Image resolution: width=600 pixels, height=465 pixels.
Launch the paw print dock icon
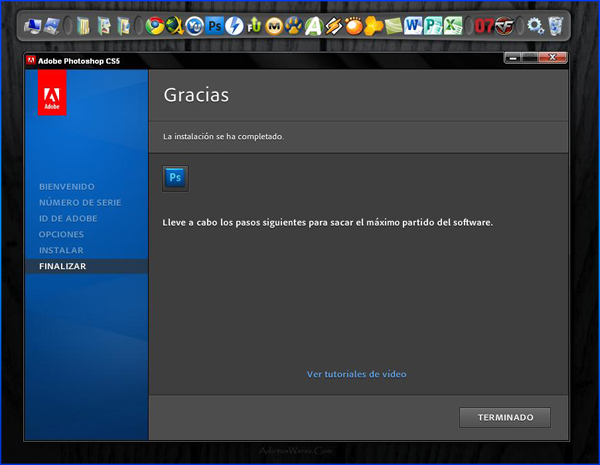pos(293,26)
